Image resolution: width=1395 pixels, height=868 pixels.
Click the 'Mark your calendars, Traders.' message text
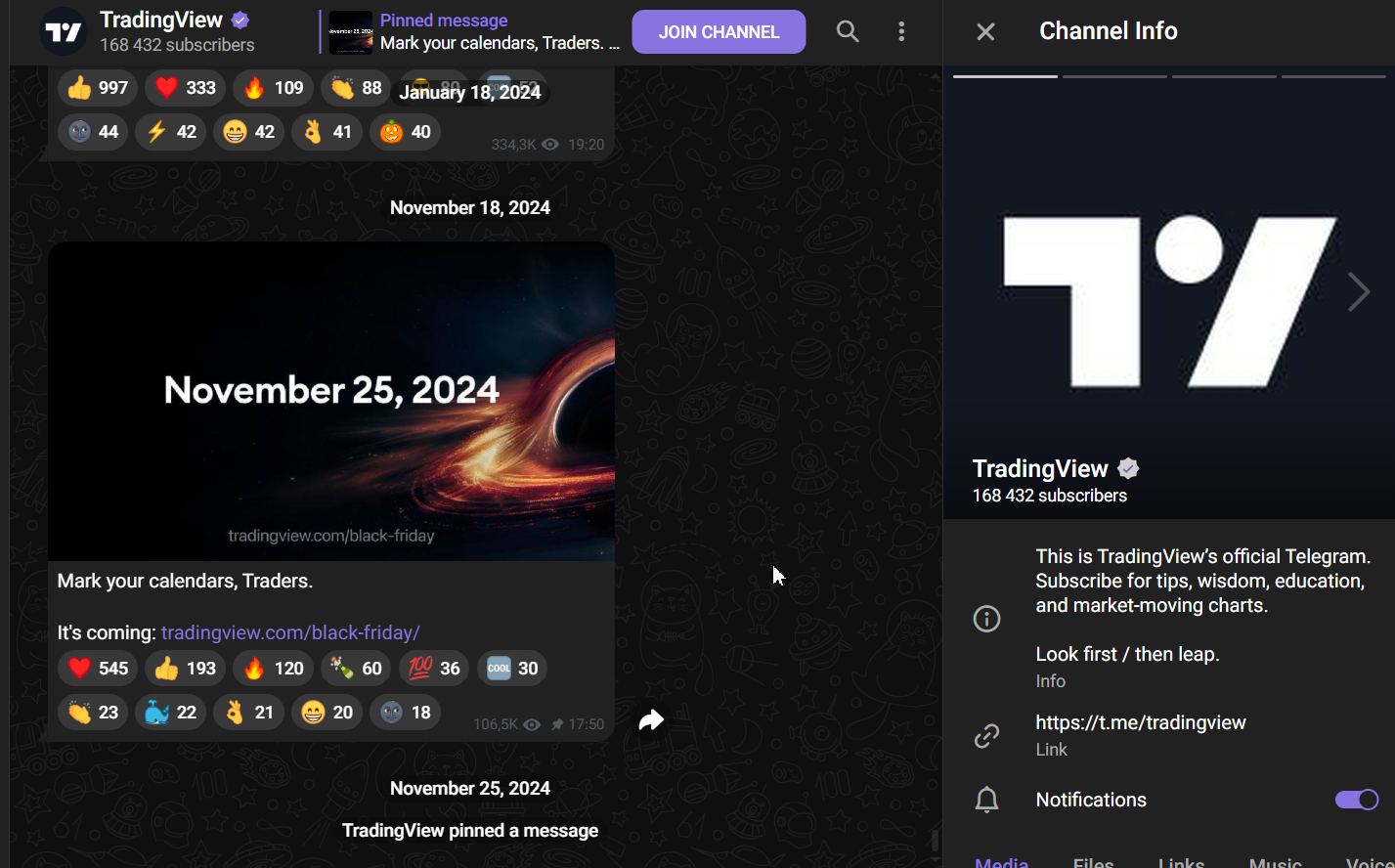pyautogui.click(x=185, y=581)
